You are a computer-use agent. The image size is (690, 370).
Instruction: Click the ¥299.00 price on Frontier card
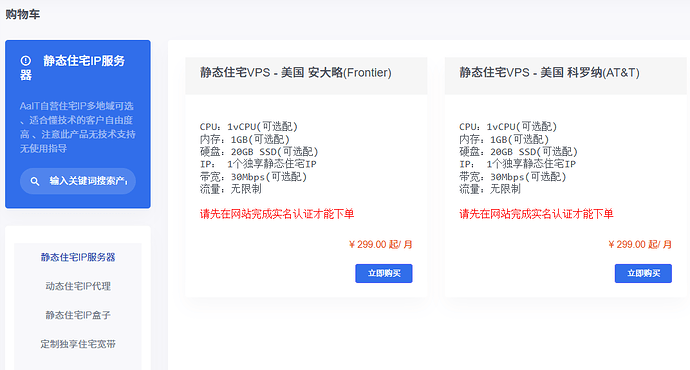click(380, 245)
